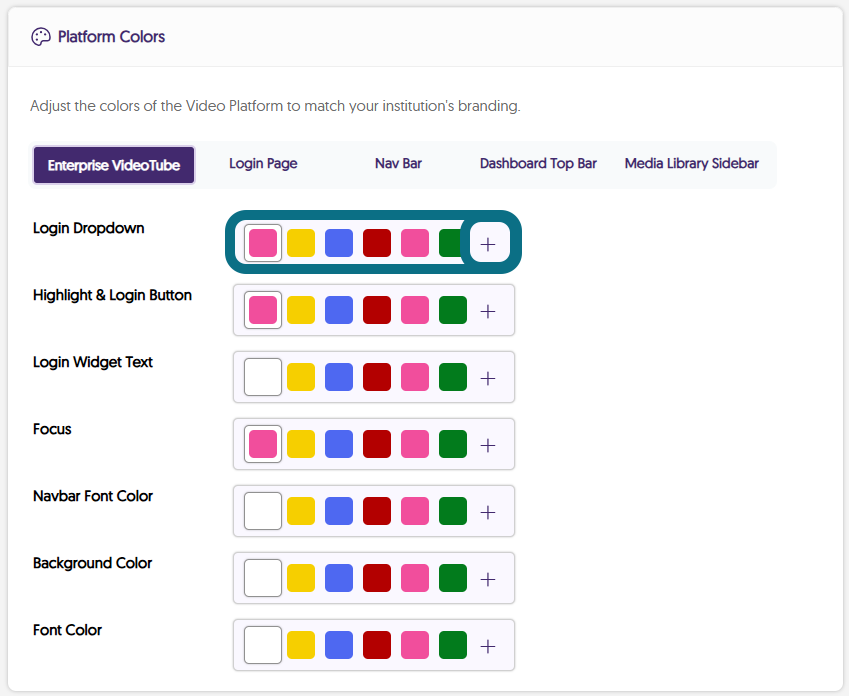Viewport: 849px width, 696px height.
Task: Add a custom Highlight & Login Button color
Action: point(488,311)
